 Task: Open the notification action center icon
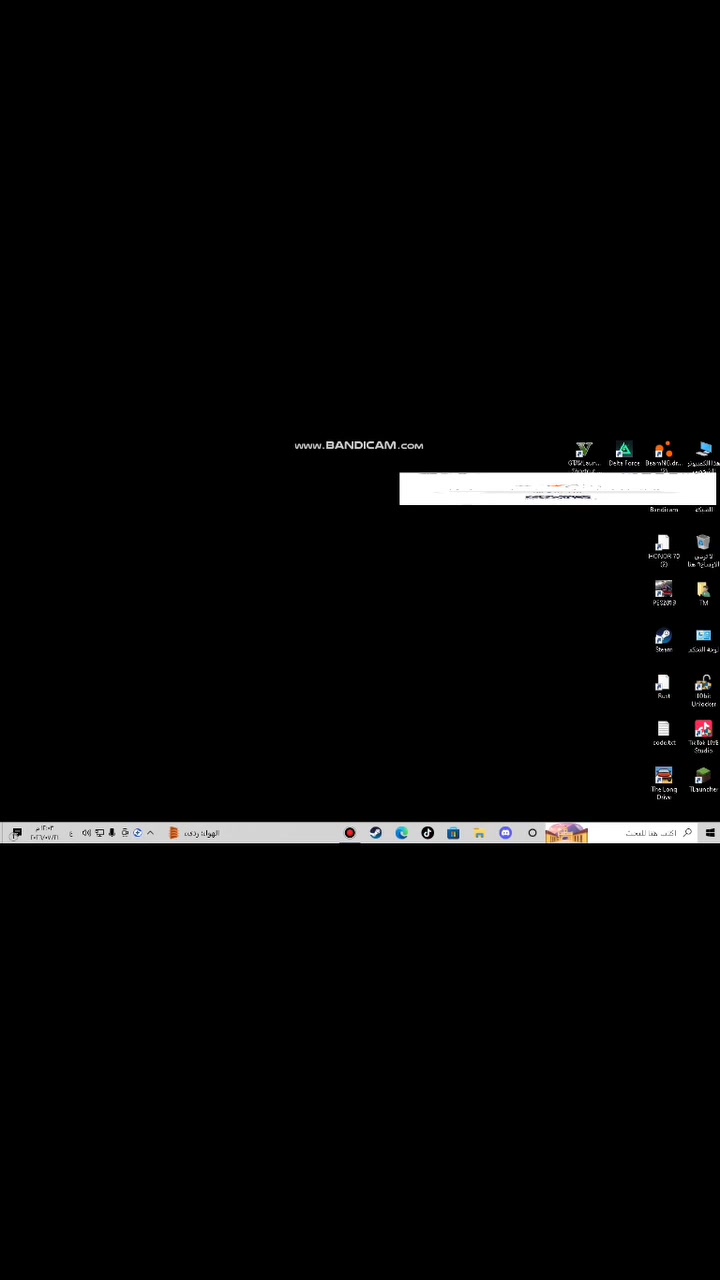[16, 833]
